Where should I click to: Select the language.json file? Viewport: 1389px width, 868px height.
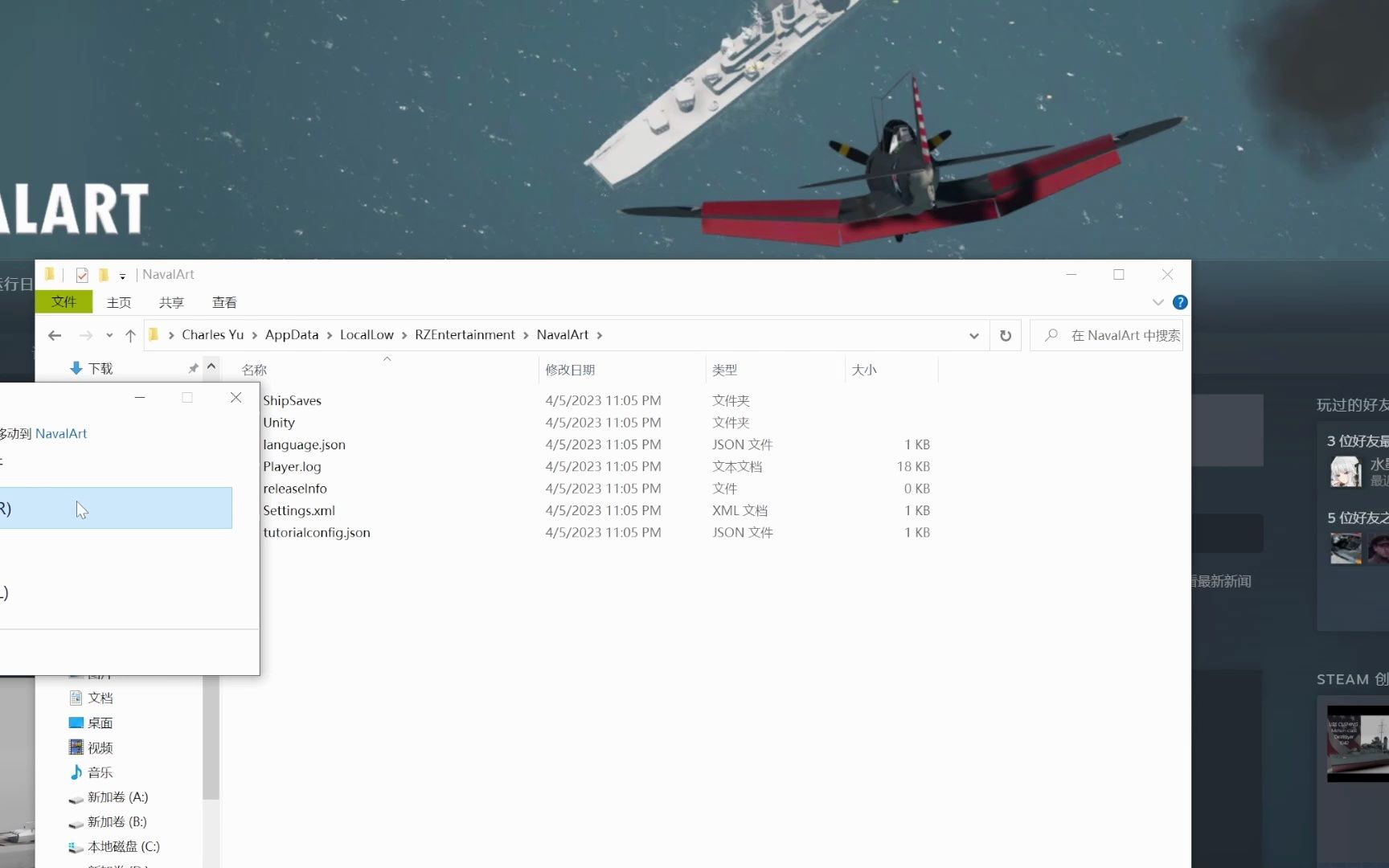coord(304,444)
